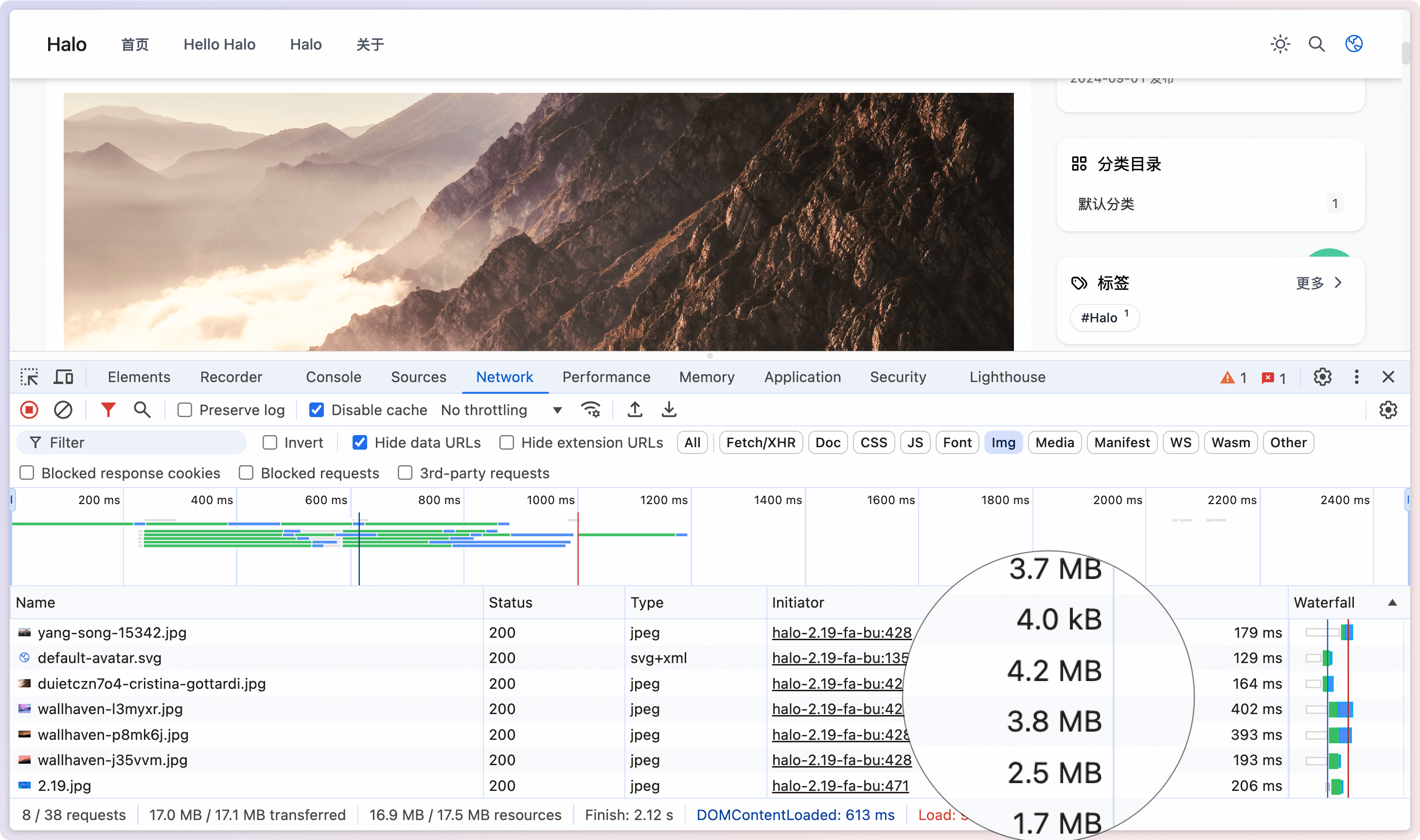
Task: Clear the network log
Action: point(63,410)
